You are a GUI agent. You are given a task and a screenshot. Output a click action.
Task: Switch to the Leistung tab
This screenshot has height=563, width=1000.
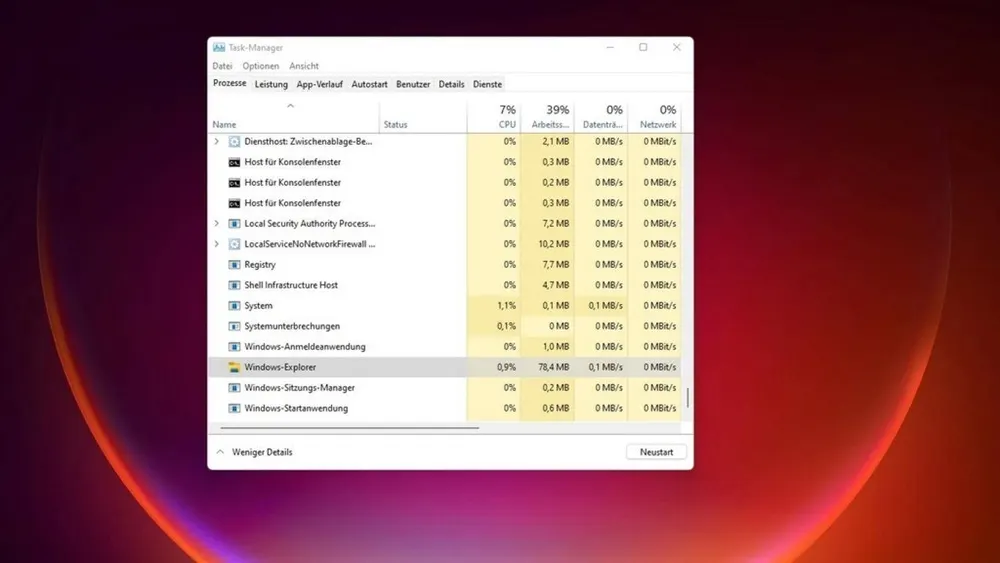[271, 85]
